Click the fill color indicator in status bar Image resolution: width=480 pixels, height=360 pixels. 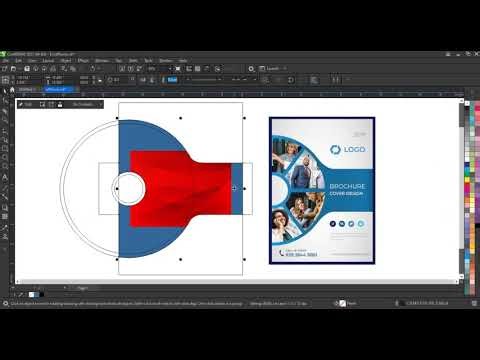(x=343, y=303)
